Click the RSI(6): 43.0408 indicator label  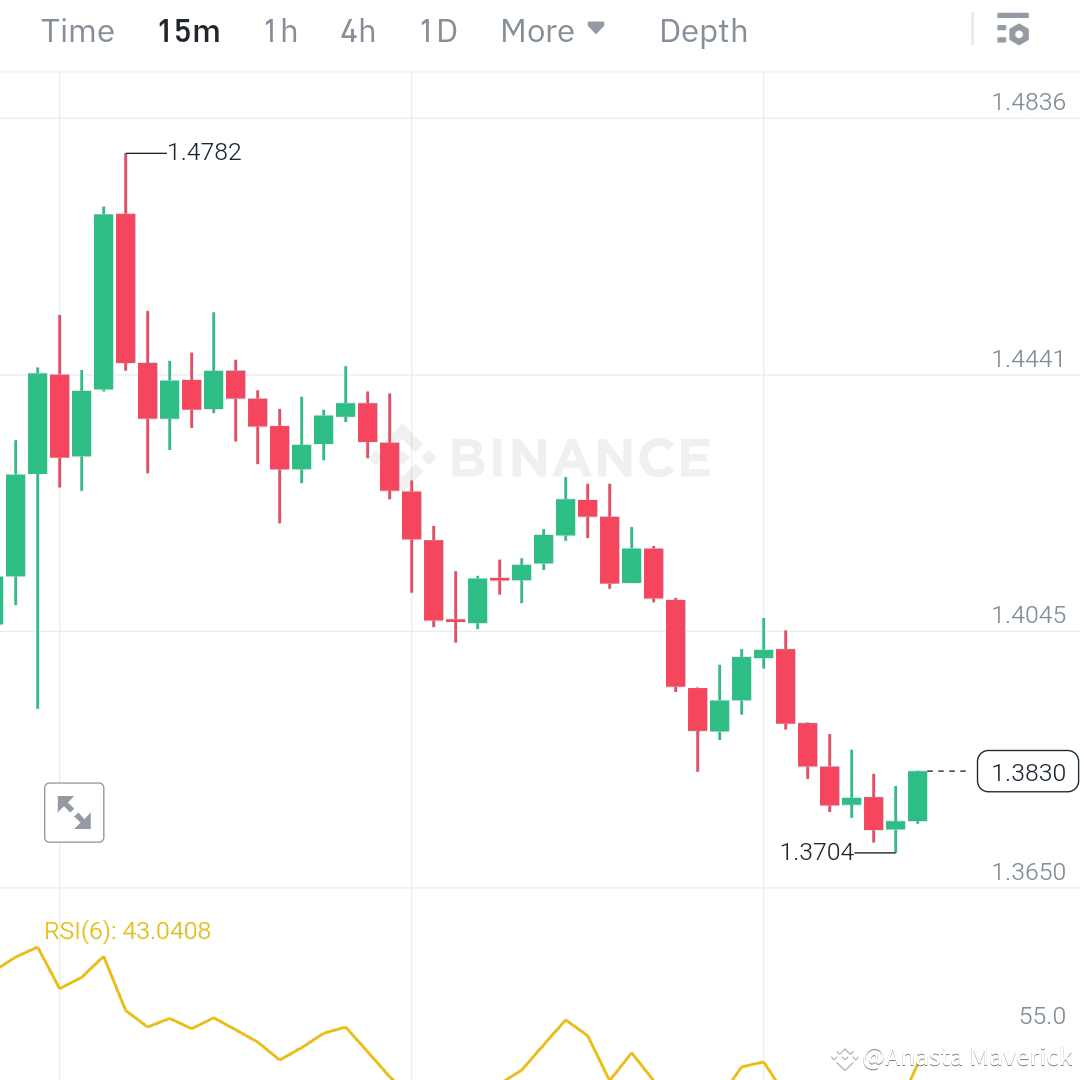[x=128, y=931]
